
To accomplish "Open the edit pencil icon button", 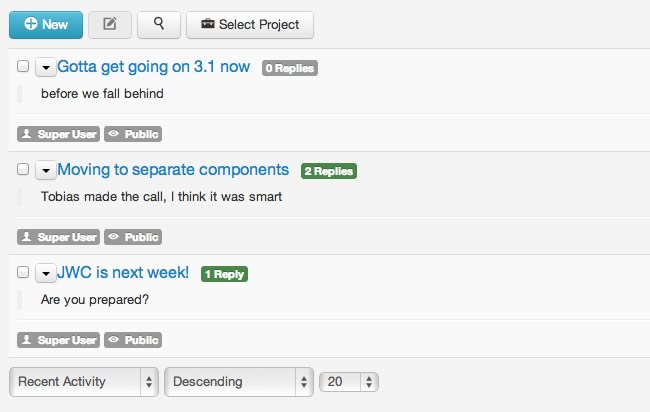I will (110, 25).
